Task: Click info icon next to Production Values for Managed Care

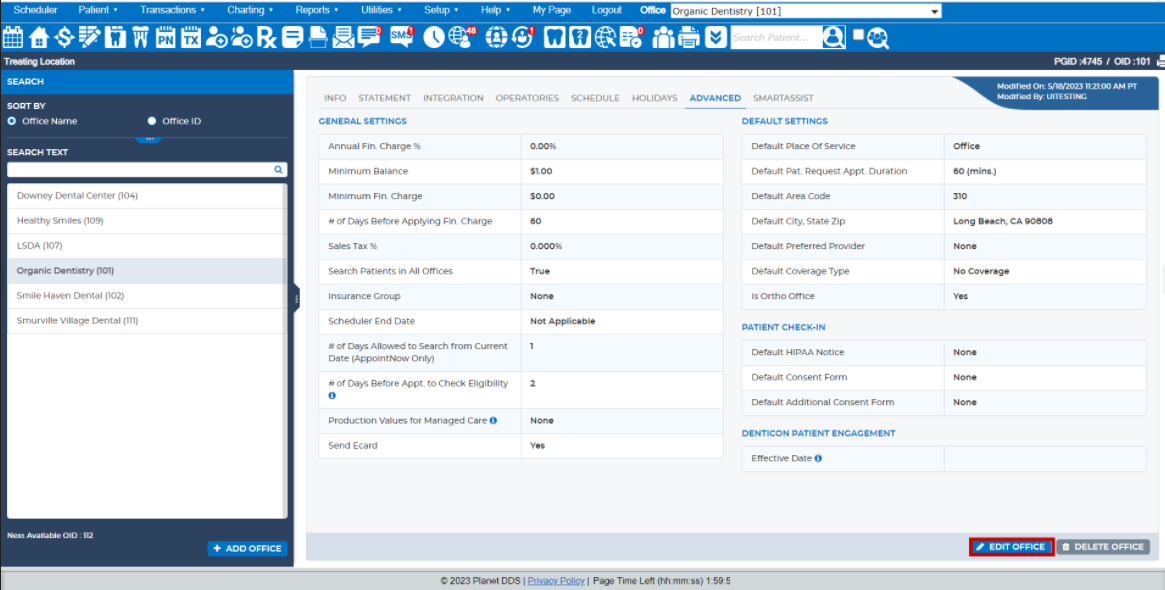Action: [493, 421]
